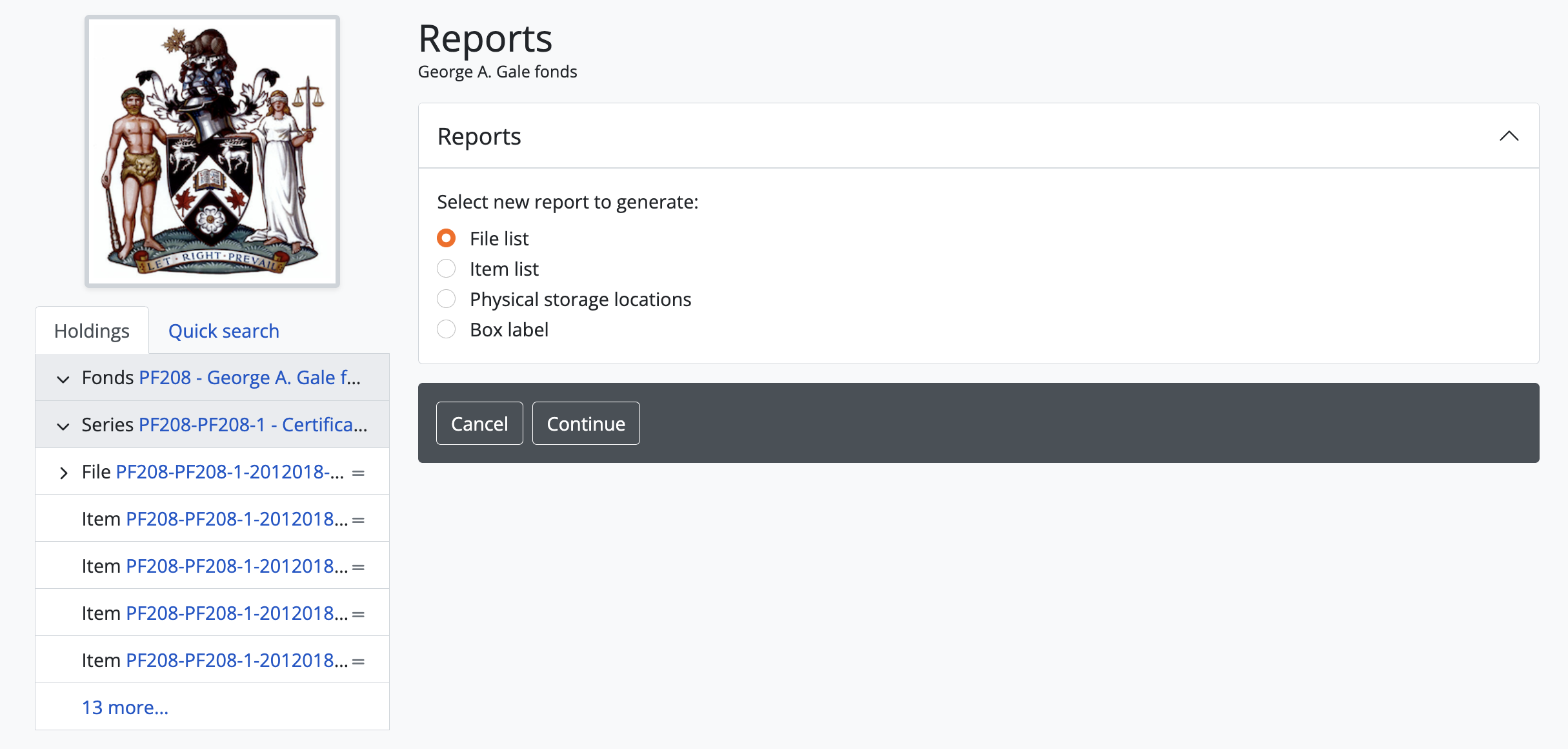This screenshot has height=749, width=1568.
Task: Switch to the Holdings tab
Action: [x=92, y=331]
